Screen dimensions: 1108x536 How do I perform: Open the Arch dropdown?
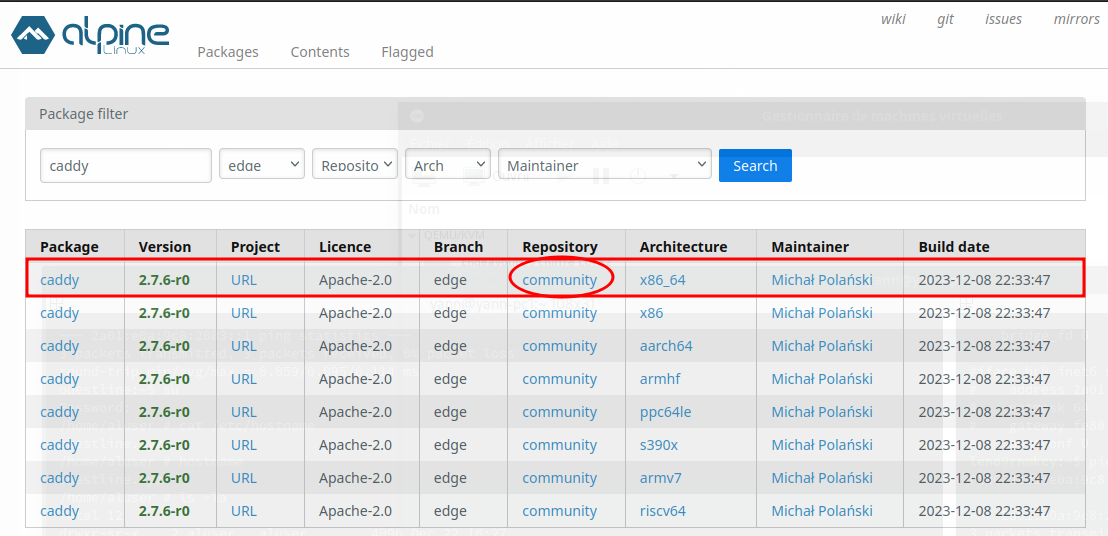[447, 165]
